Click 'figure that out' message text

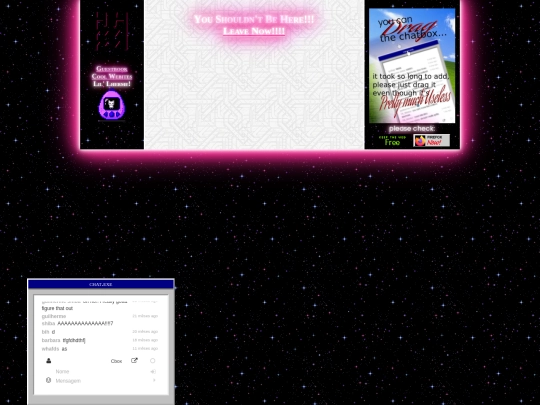(x=57, y=308)
